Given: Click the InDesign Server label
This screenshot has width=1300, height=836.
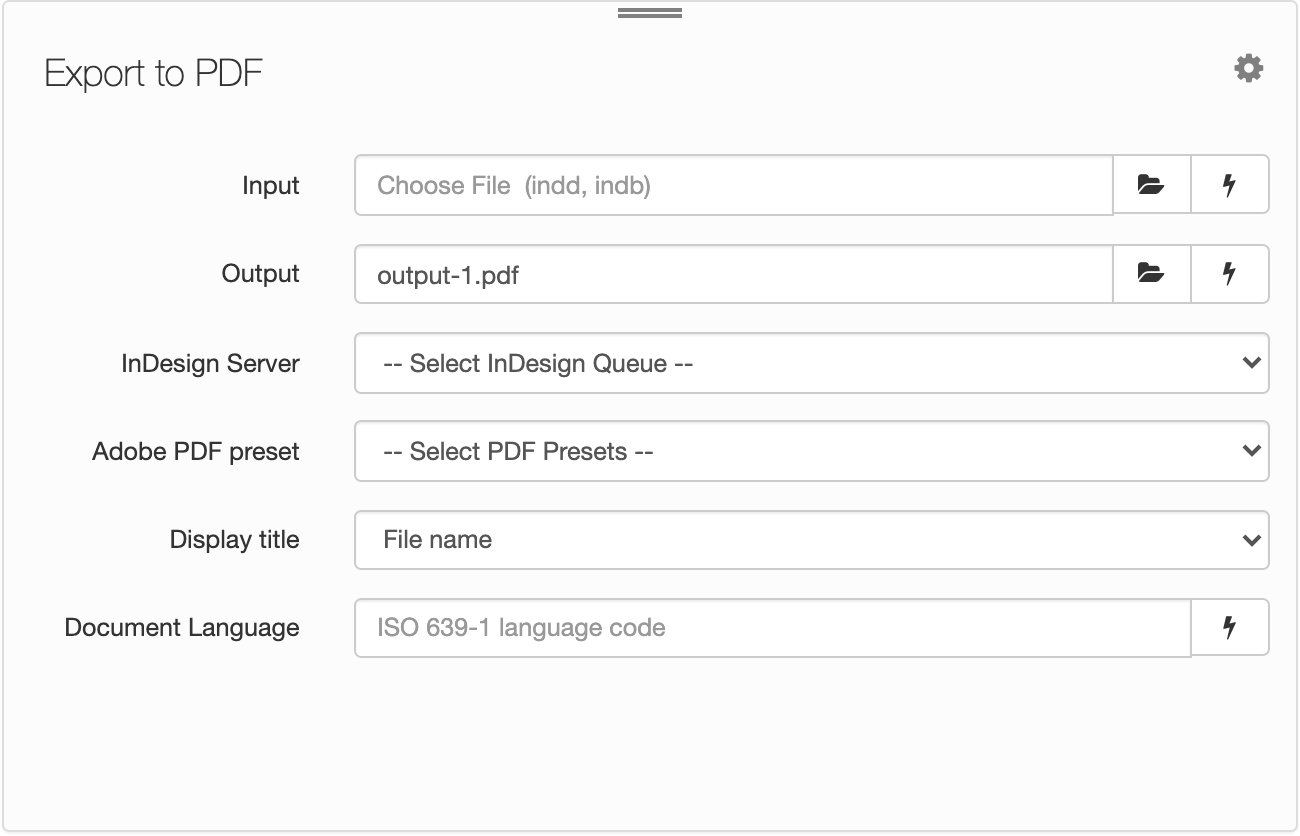Looking at the screenshot, I should tap(211, 363).
